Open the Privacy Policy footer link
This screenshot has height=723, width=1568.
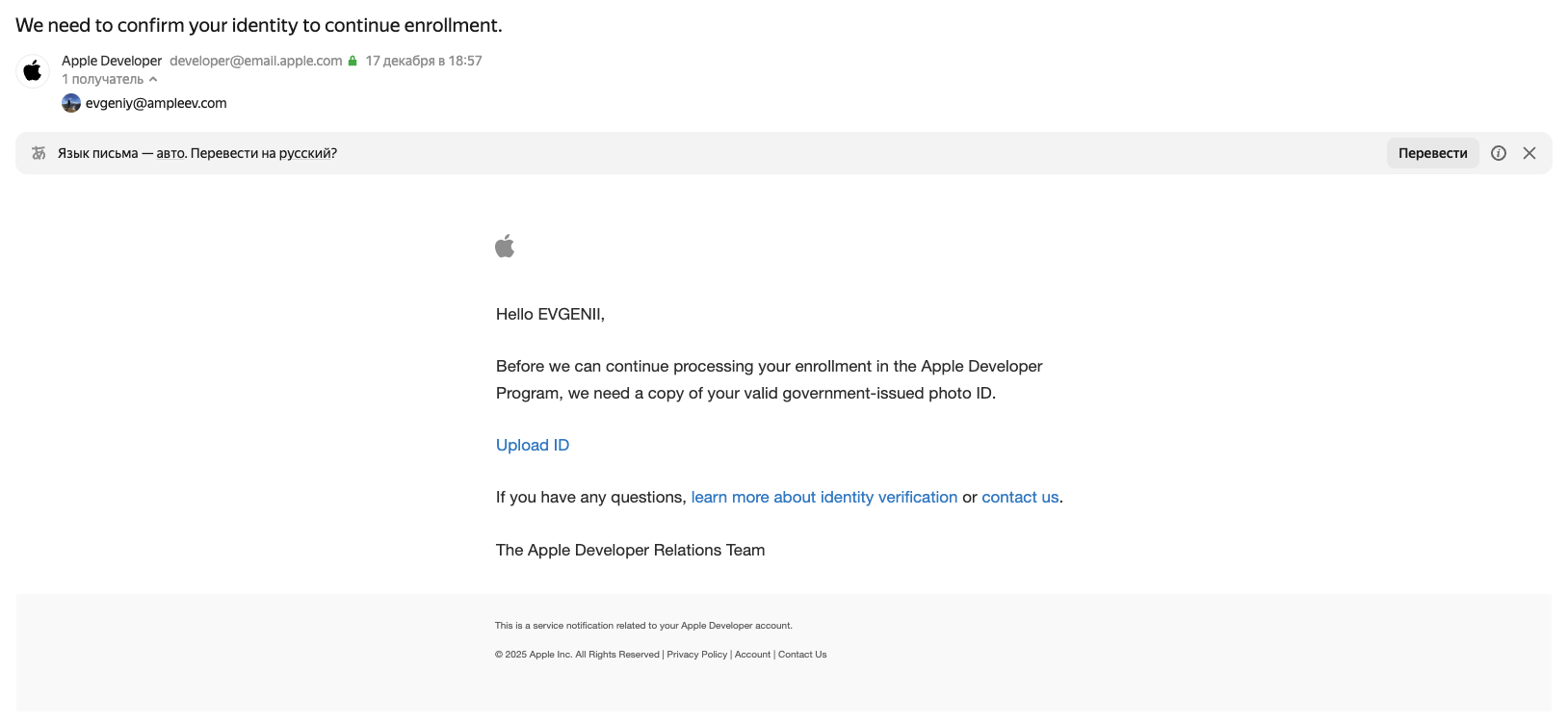click(x=696, y=655)
